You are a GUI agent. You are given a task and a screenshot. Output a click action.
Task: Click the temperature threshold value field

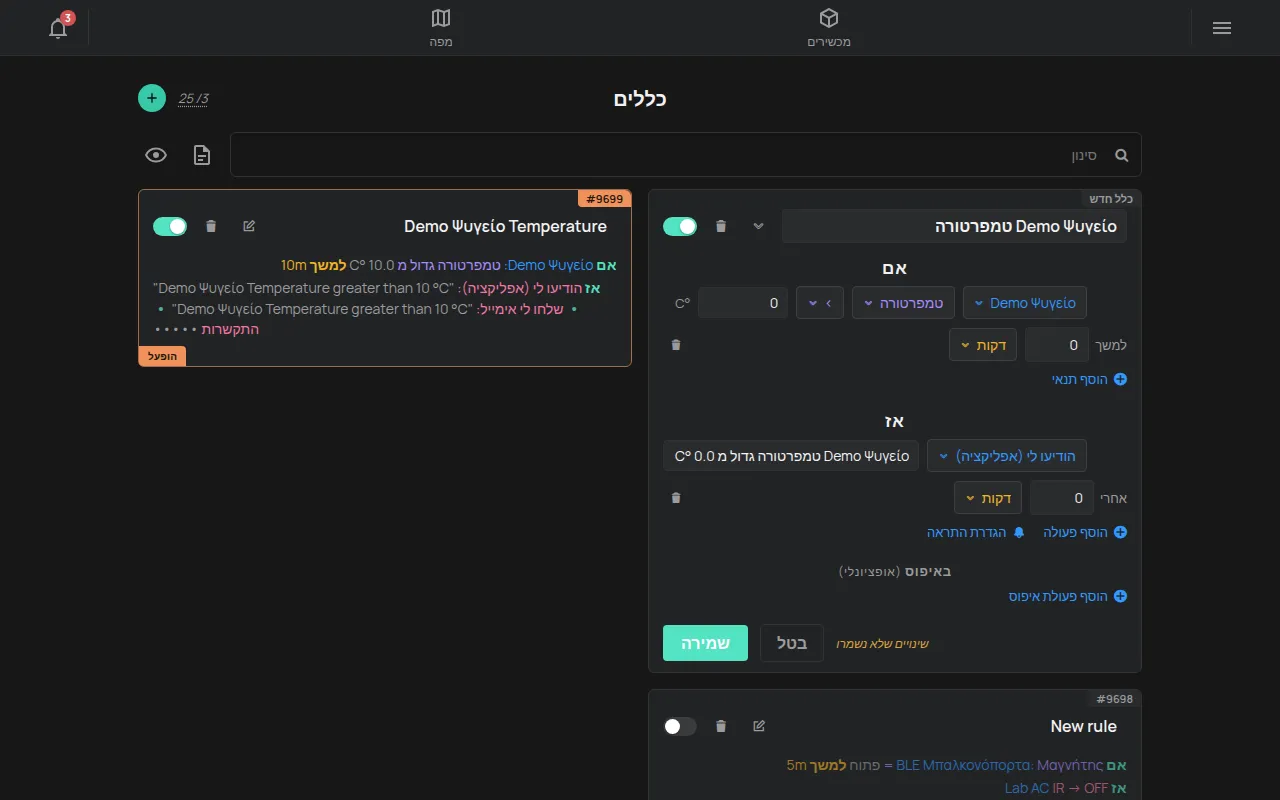(743, 303)
